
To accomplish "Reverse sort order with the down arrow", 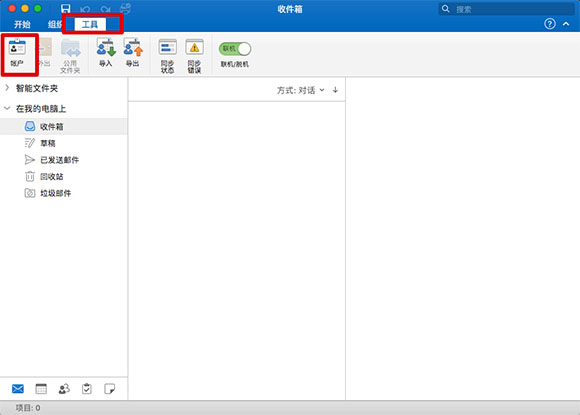I will click(335, 90).
